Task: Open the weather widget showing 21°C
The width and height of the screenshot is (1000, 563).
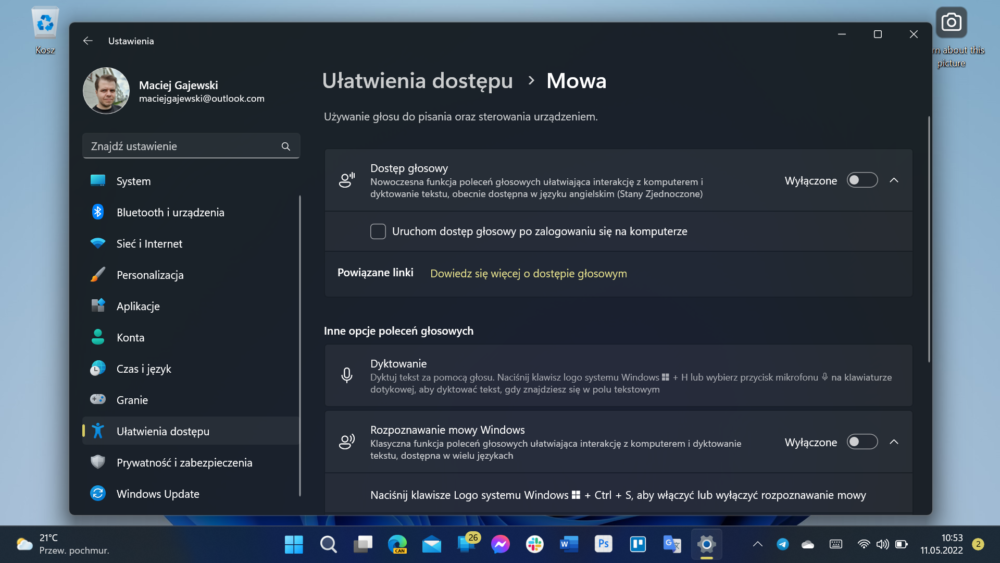Action: click(62, 544)
